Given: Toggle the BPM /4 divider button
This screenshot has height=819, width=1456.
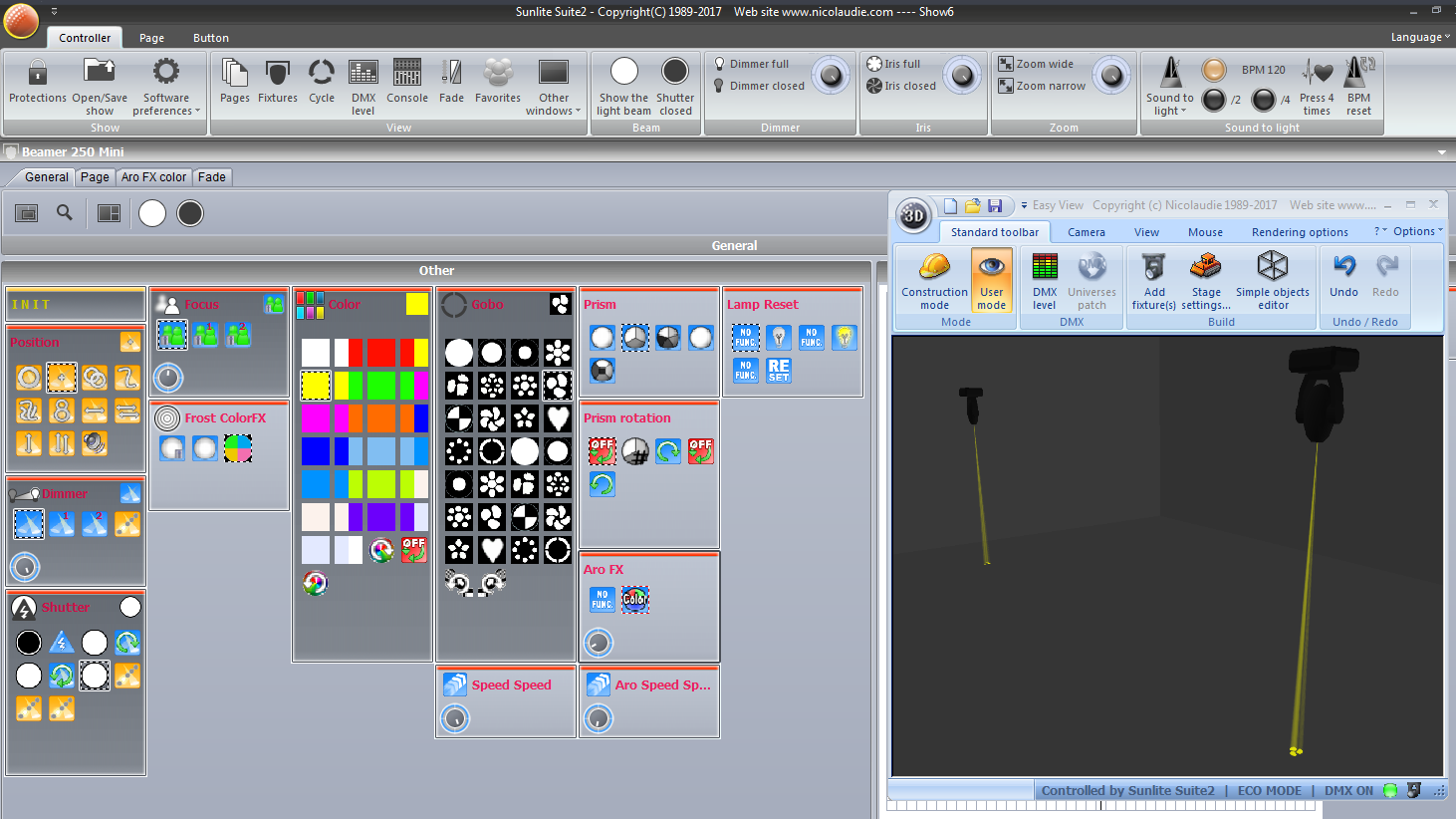Looking at the screenshot, I should point(1264,100).
